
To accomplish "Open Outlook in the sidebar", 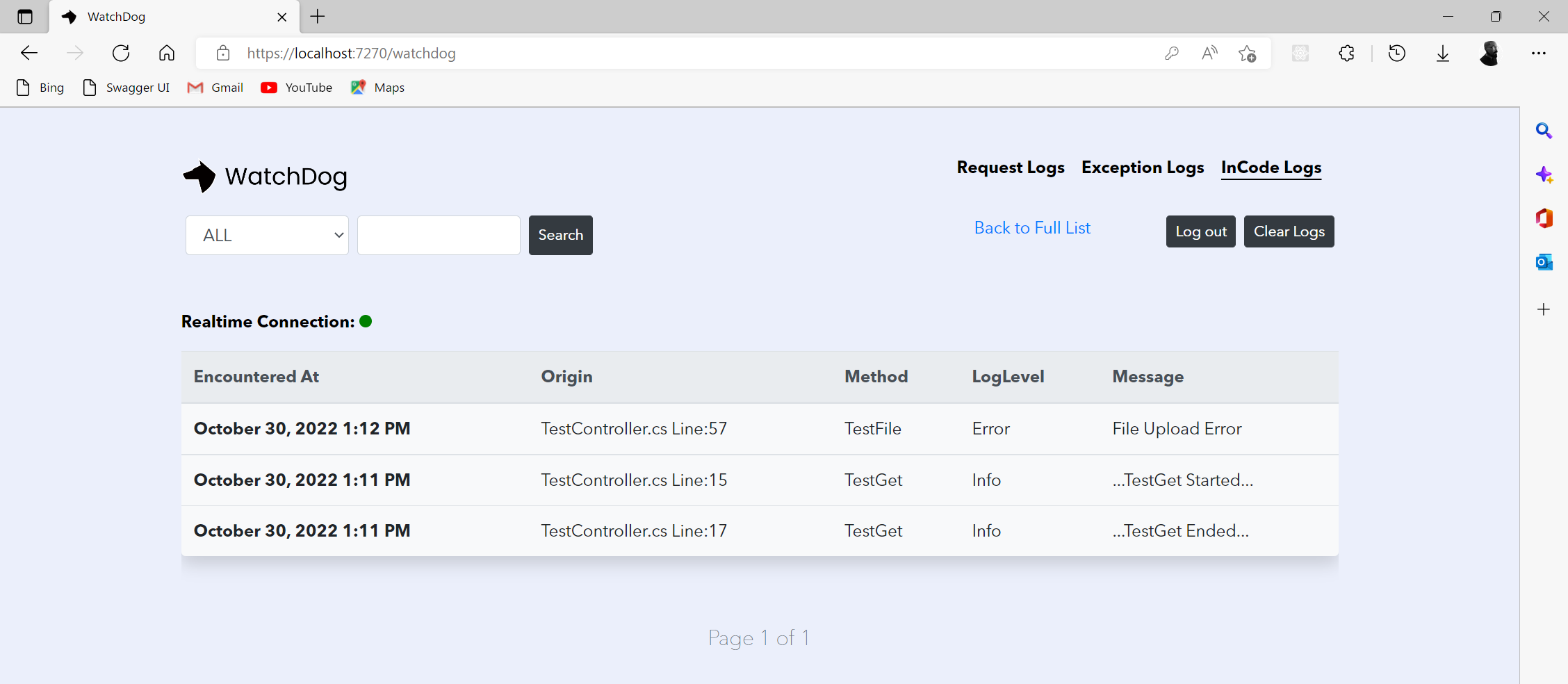I will click(1544, 262).
